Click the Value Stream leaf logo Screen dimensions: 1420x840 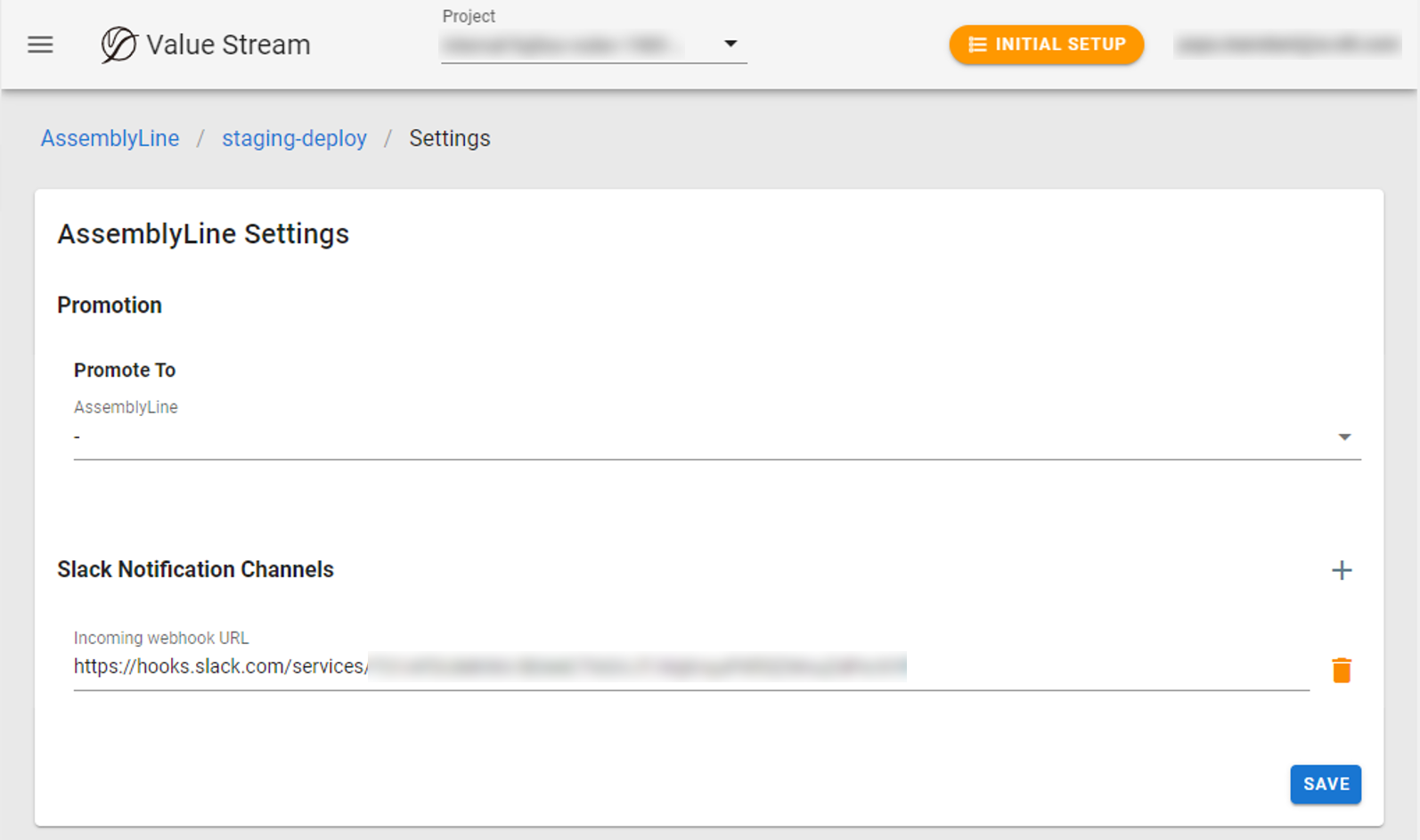pyautogui.click(x=118, y=45)
